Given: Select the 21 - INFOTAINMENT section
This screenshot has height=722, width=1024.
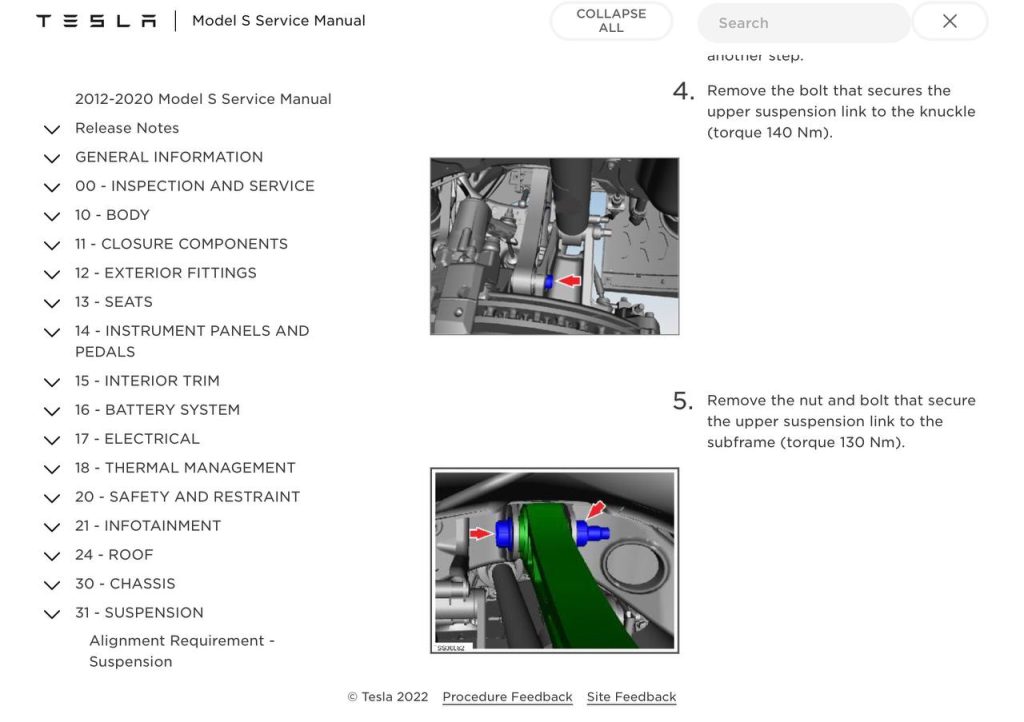Looking at the screenshot, I should 148,526.
